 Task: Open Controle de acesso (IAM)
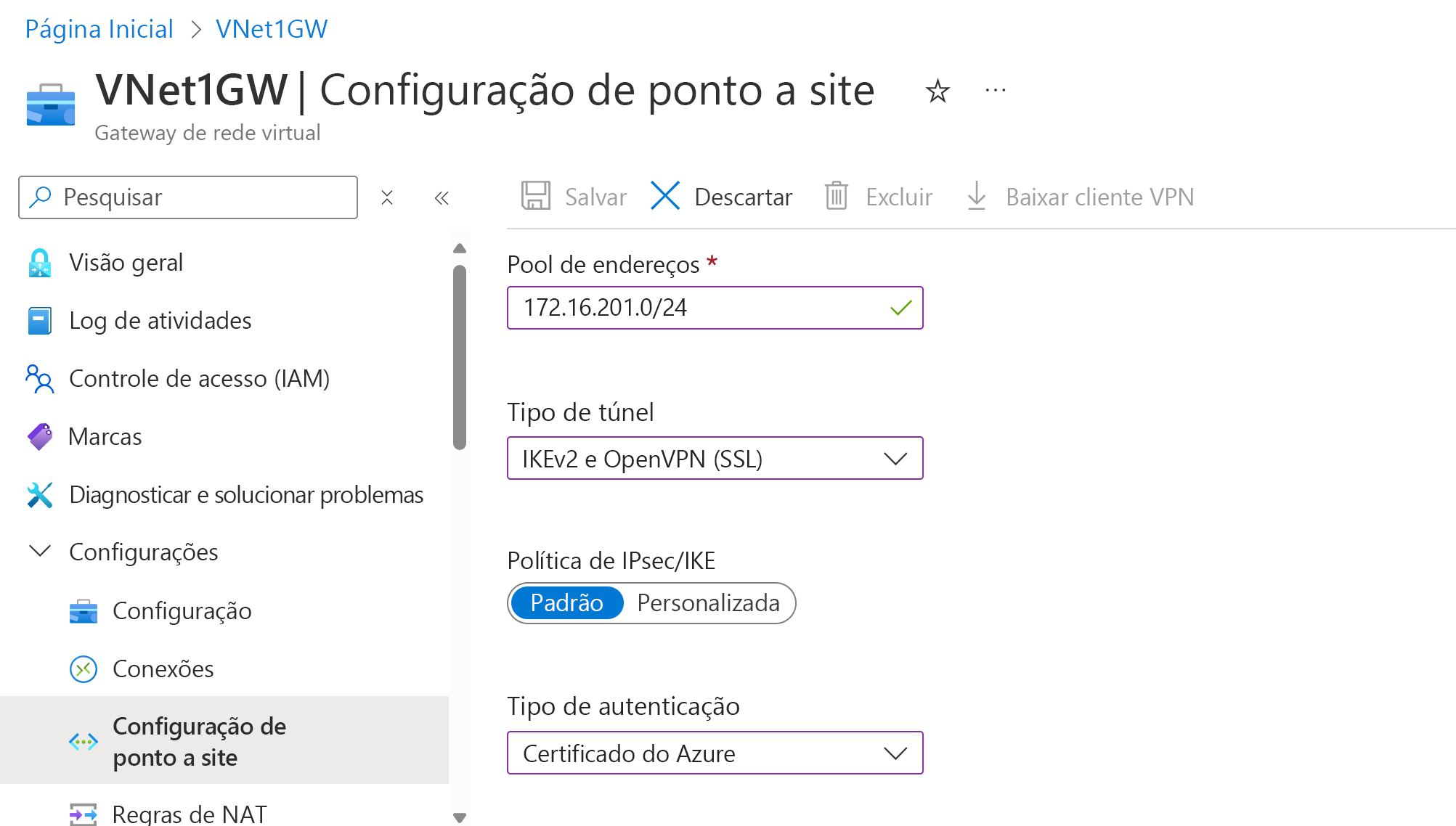199,379
